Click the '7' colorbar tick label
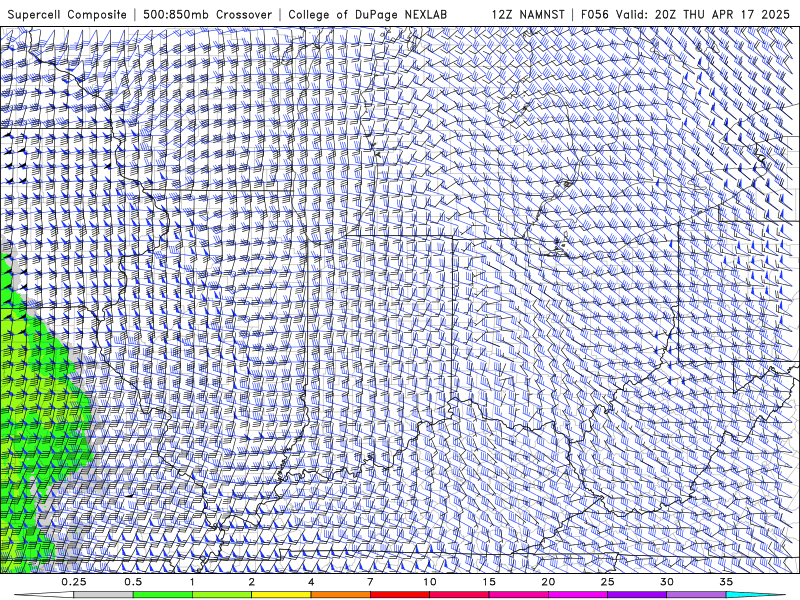This screenshot has width=800, height=600. tap(370, 582)
